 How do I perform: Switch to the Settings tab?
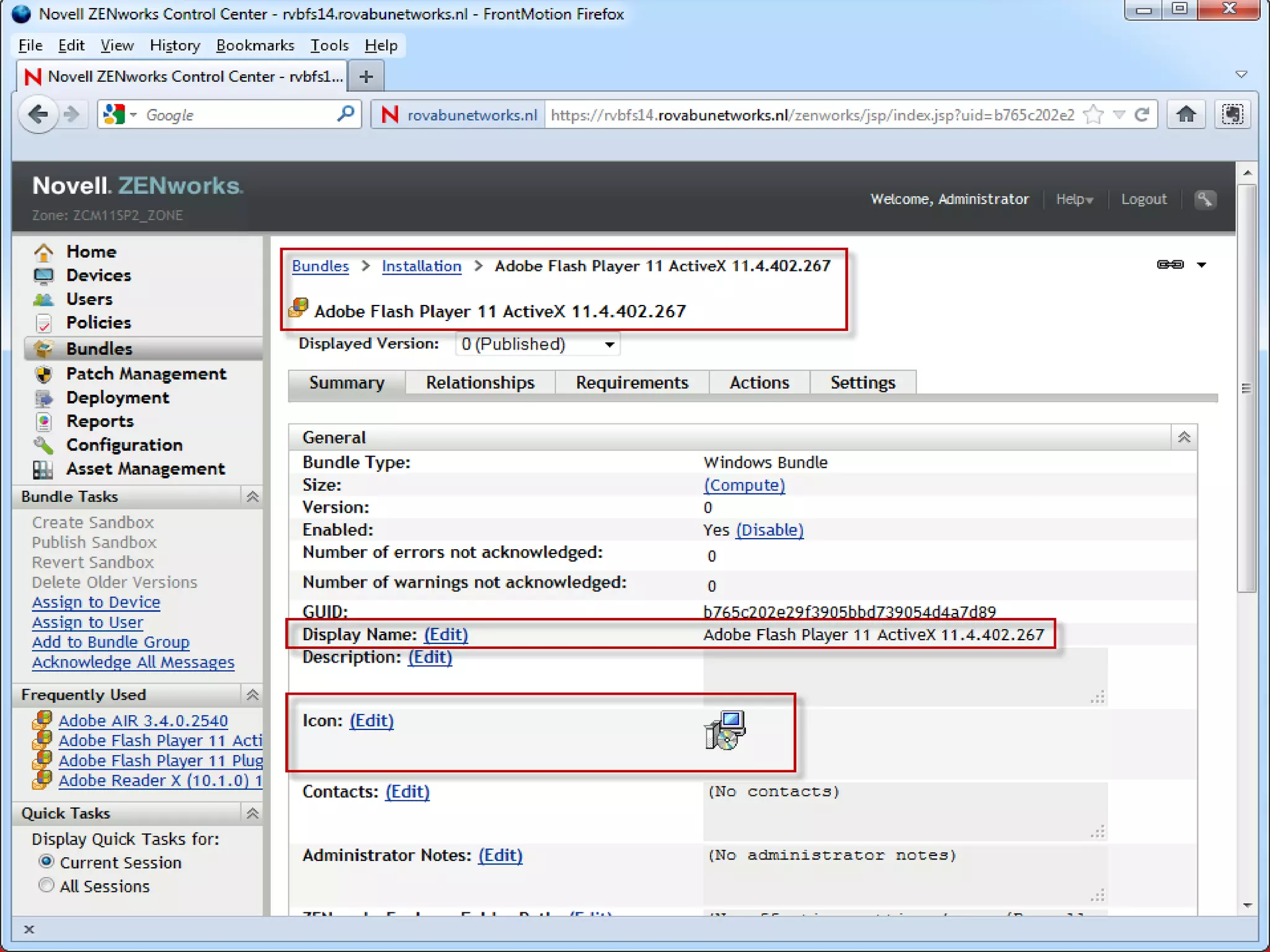tap(863, 382)
